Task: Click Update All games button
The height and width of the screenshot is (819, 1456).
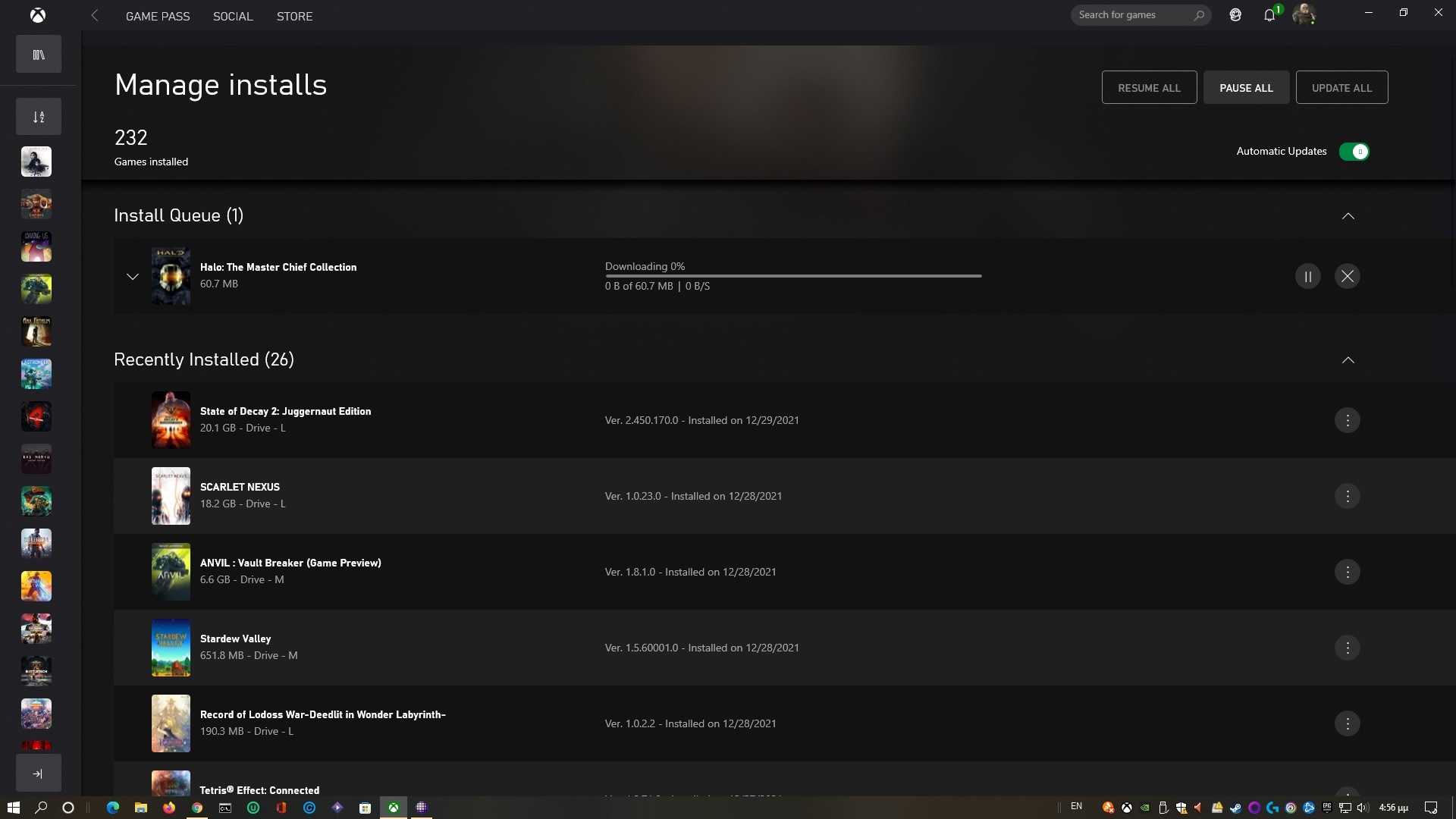Action: [x=1341, y=87]
